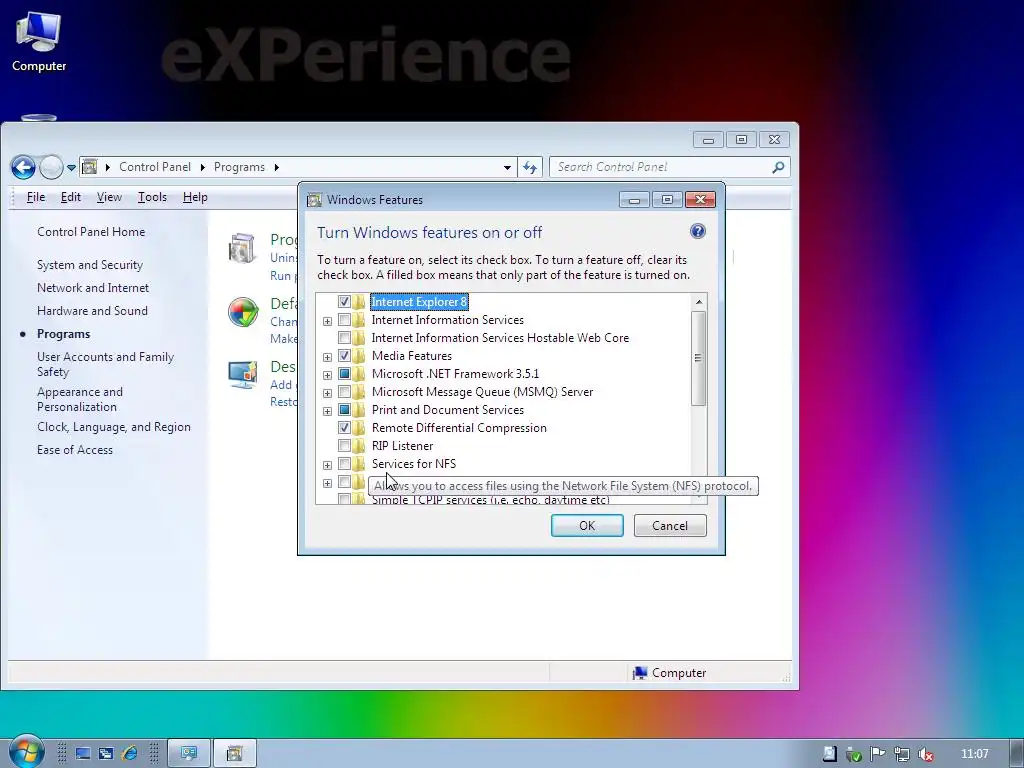Expand the Internet Information Services node
The height and width of the screenshot is (768, 1024).
click(327, 321)
